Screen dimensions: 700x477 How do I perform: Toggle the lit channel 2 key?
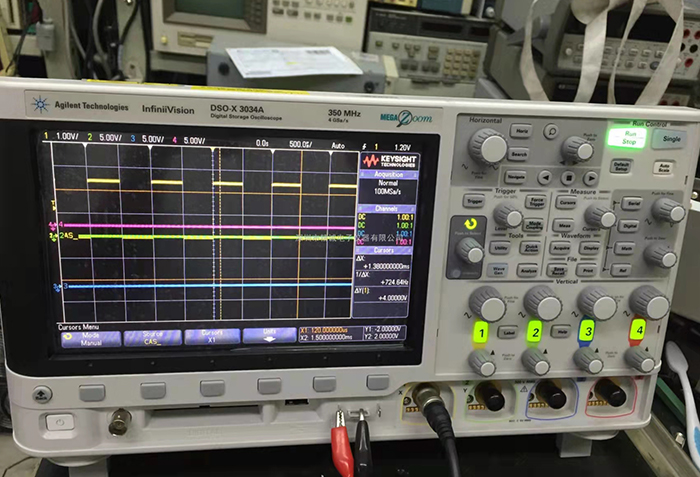pos(535,332)
